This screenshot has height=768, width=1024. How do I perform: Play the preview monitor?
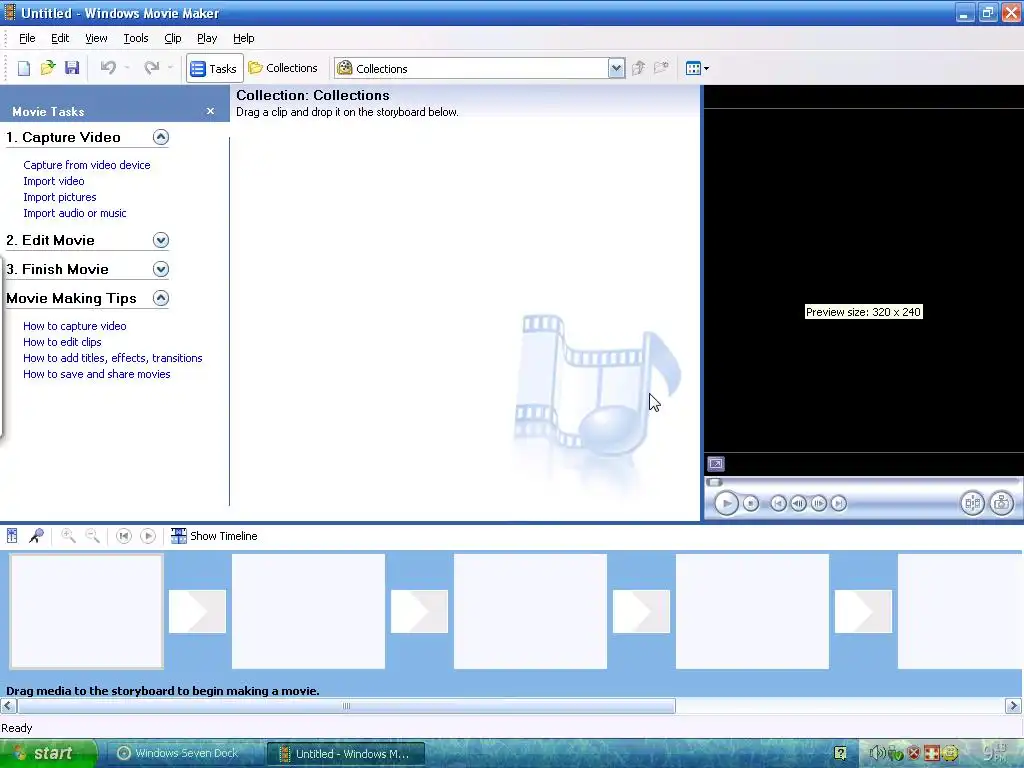click(x=726, y=504)
